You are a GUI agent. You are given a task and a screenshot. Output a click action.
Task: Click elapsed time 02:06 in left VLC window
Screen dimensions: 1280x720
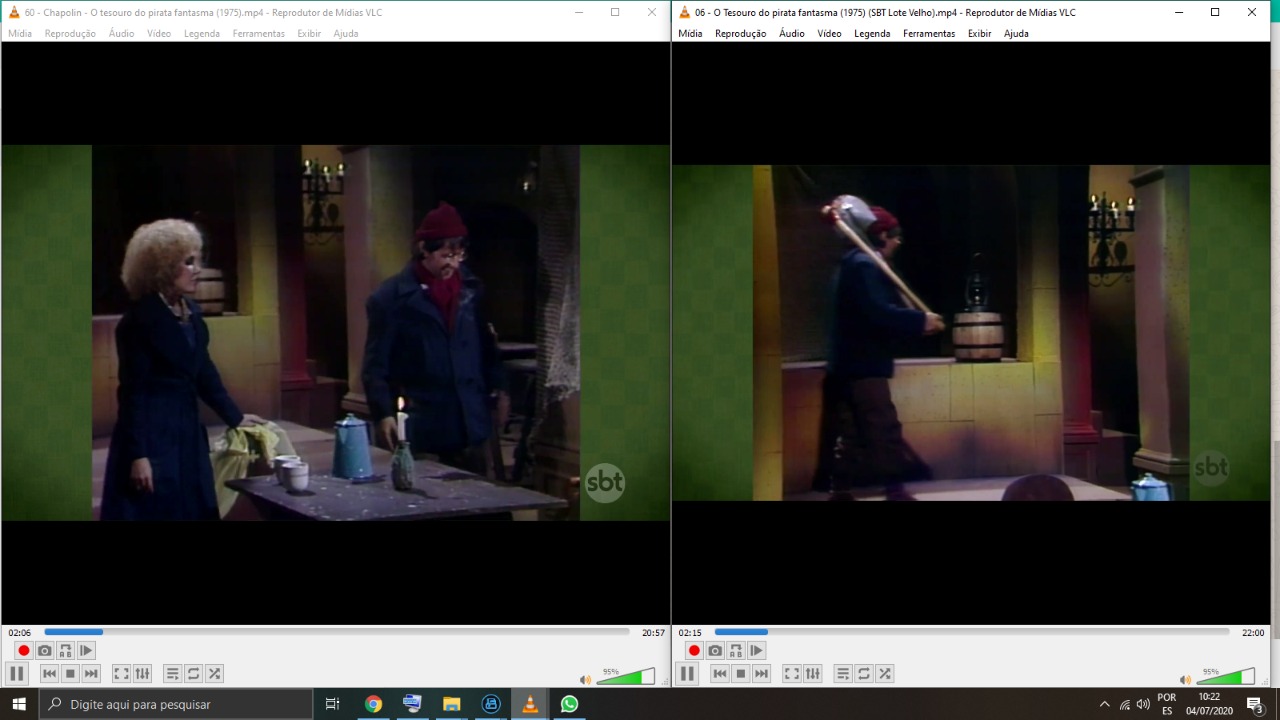click(x=20, y=633)
